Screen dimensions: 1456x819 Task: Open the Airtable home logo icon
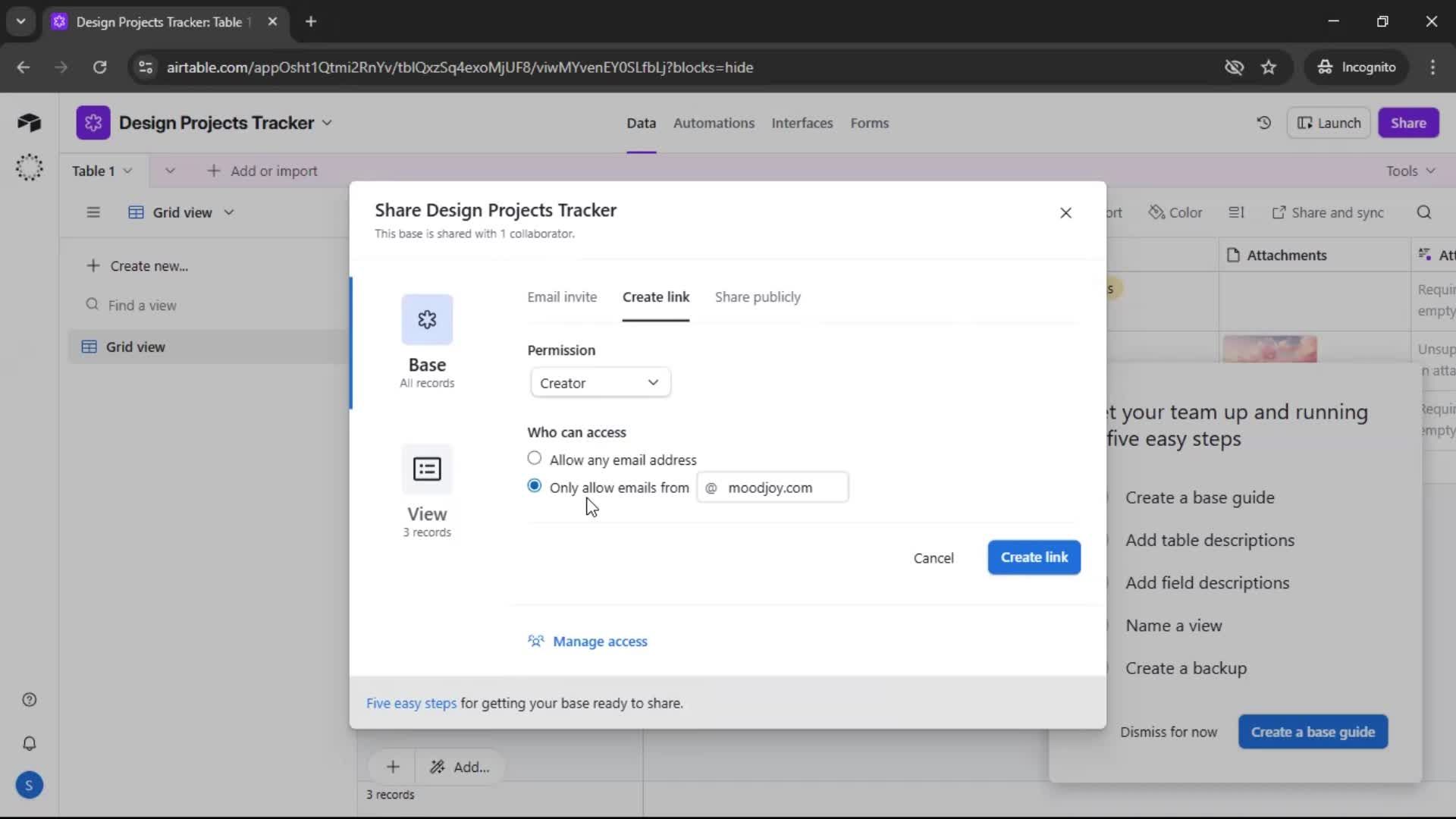pos(29,123)
